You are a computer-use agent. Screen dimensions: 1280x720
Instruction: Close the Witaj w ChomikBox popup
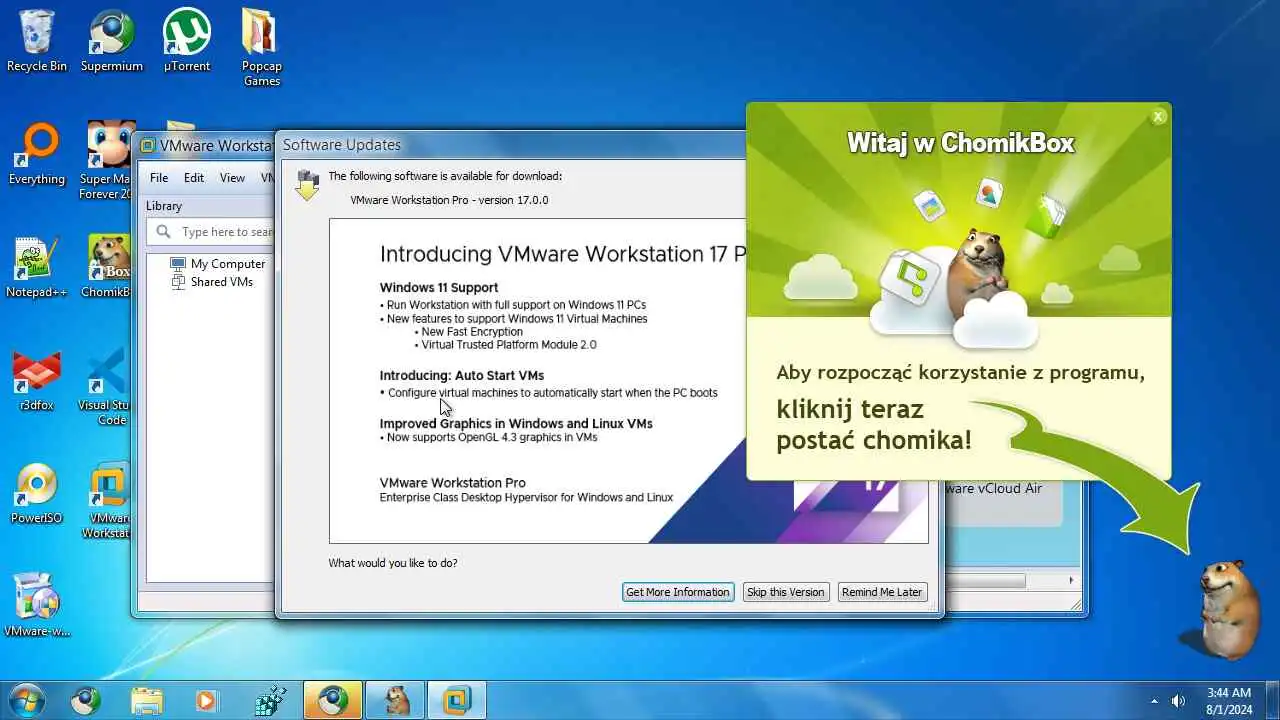point(1158,116)
